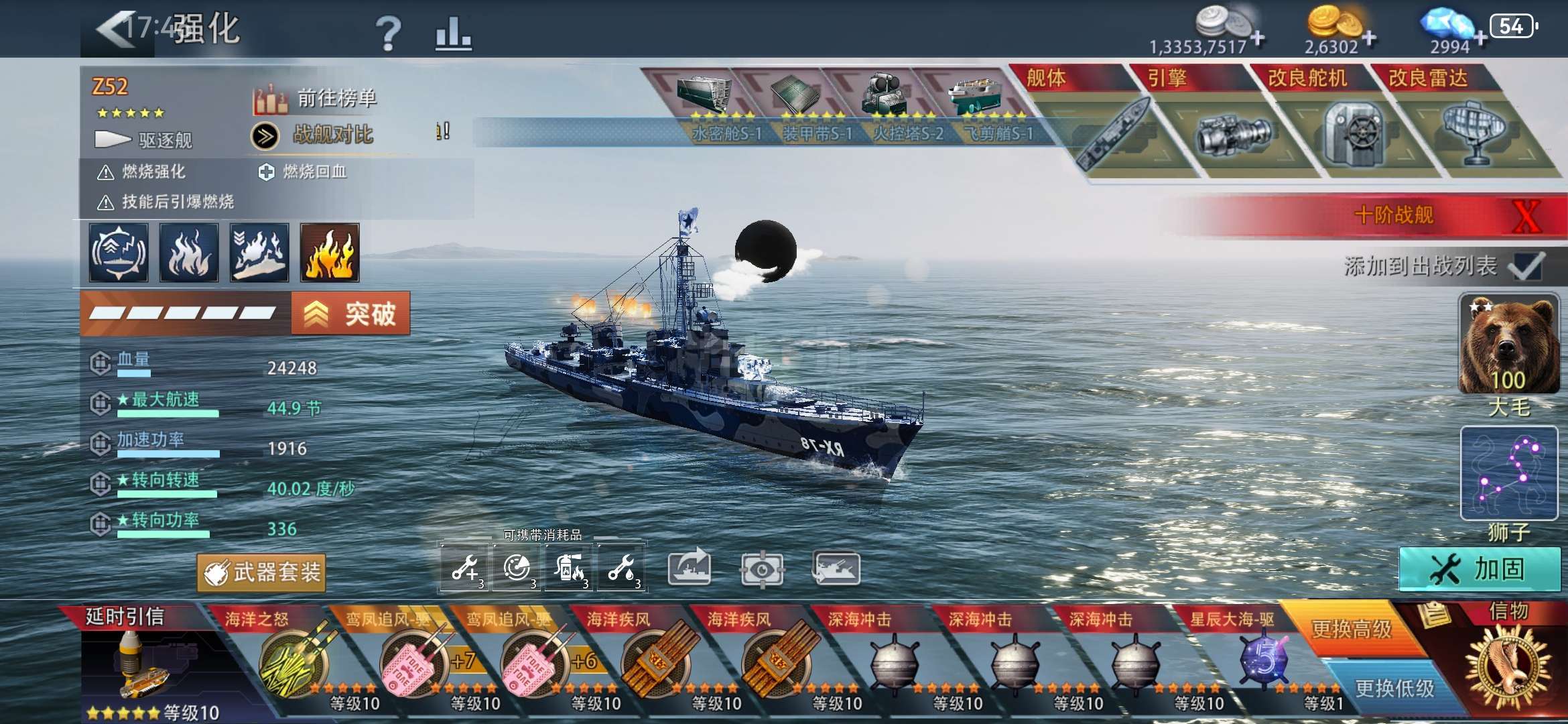The width and height of the screenshot is (1568, 724).
Task: Add silver coins with plus button
Action: click(x=1258, y=38)
